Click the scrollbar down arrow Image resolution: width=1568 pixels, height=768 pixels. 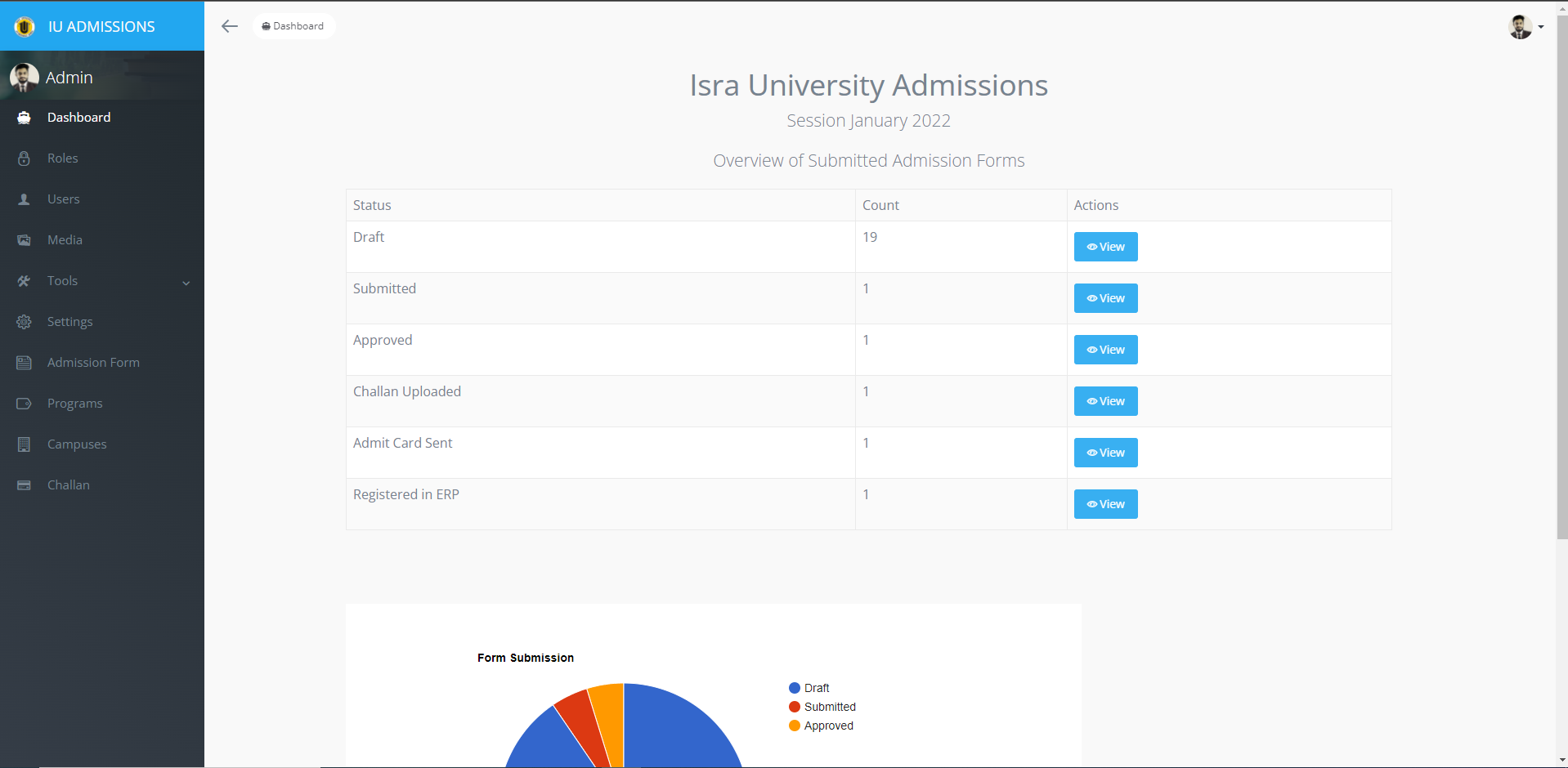(1561, 761)
